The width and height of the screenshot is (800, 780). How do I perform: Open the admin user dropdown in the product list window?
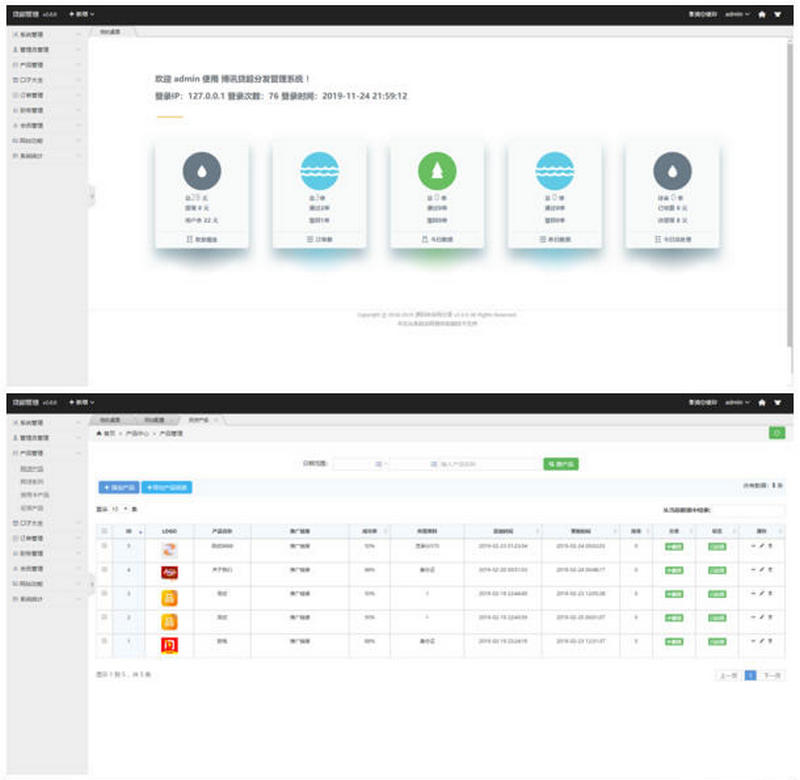737,402
